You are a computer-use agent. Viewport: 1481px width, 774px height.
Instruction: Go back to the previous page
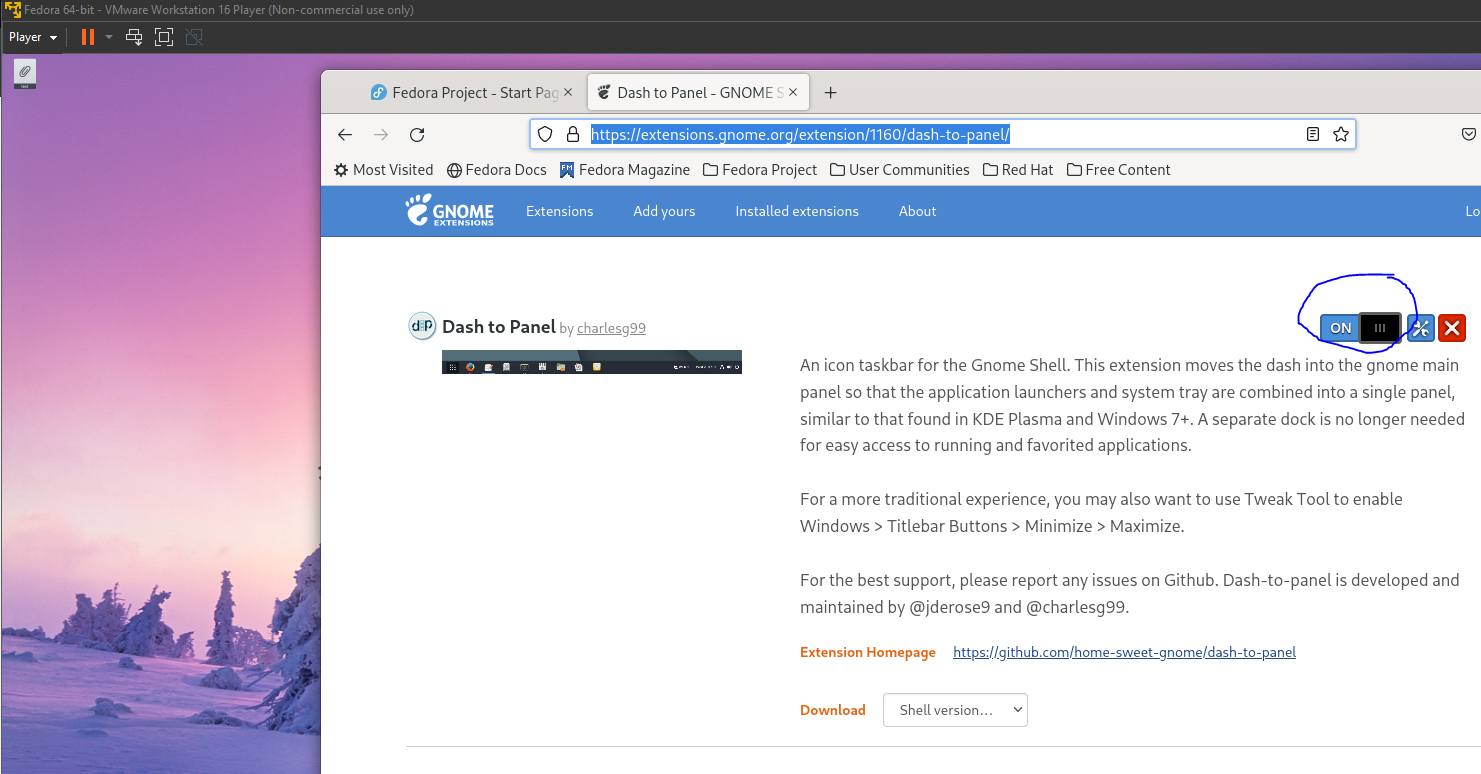pos(345,134)
